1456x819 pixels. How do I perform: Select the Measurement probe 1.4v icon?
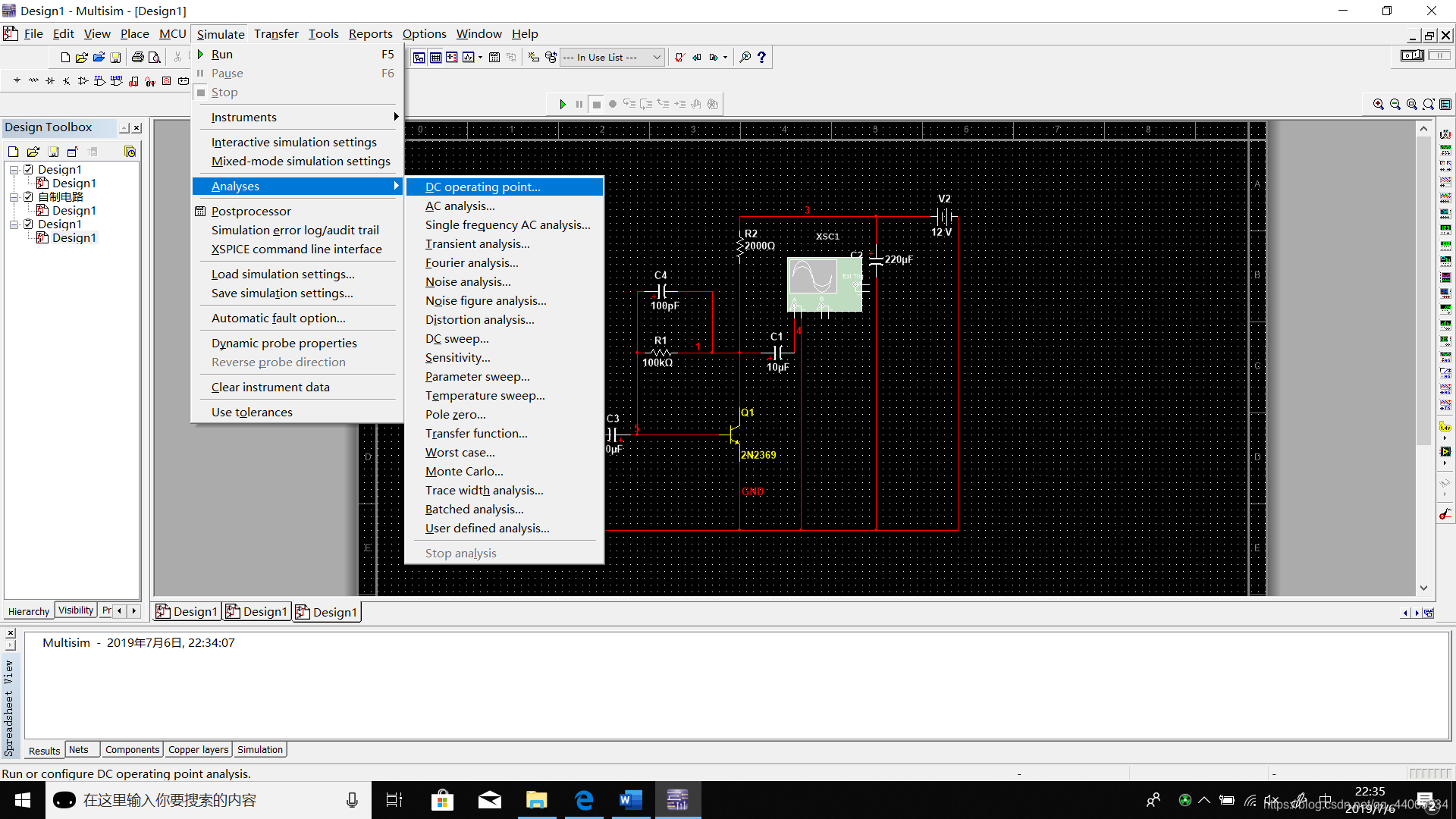1445,427
